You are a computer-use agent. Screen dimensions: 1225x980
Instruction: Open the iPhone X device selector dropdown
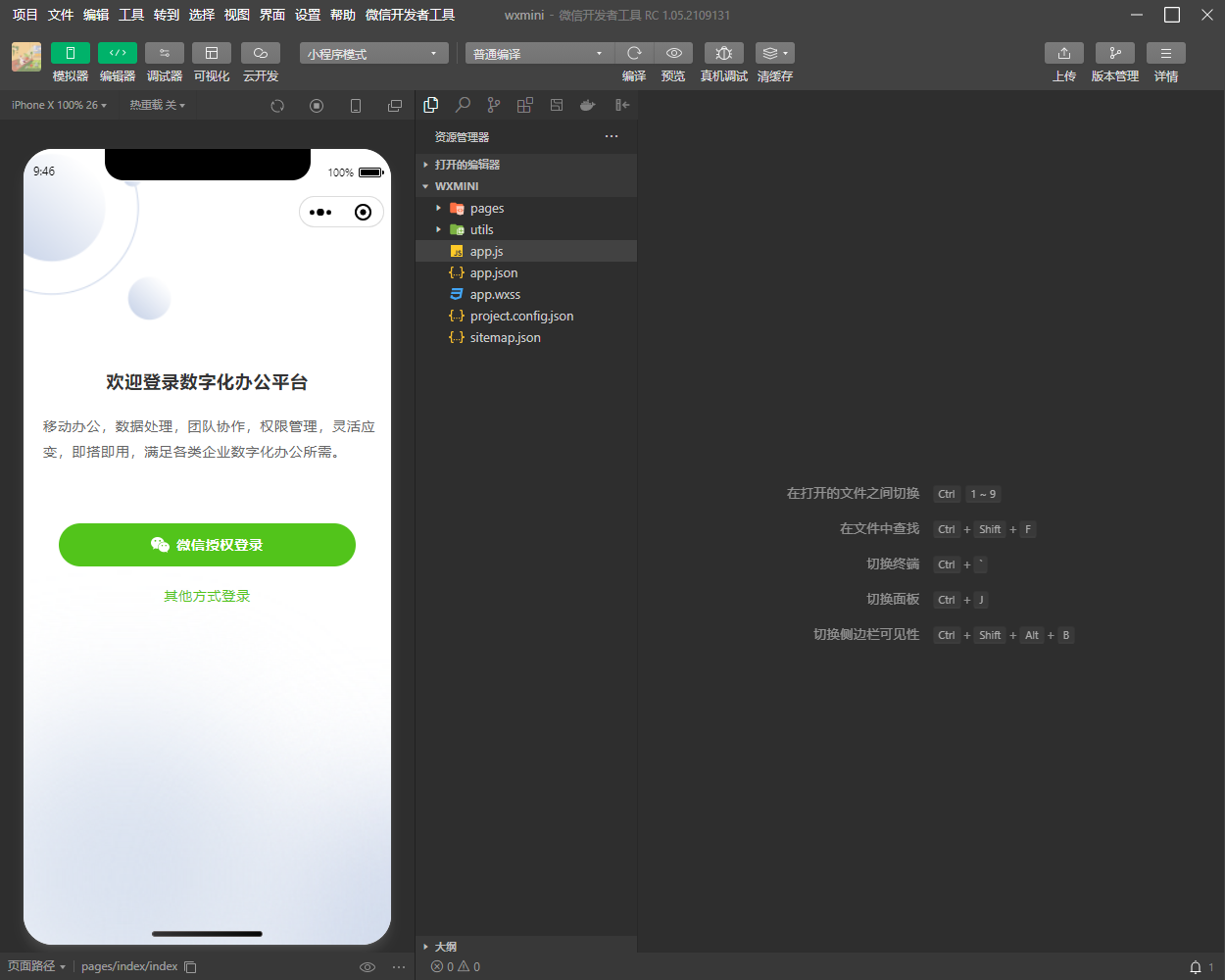tap(59, 105)
